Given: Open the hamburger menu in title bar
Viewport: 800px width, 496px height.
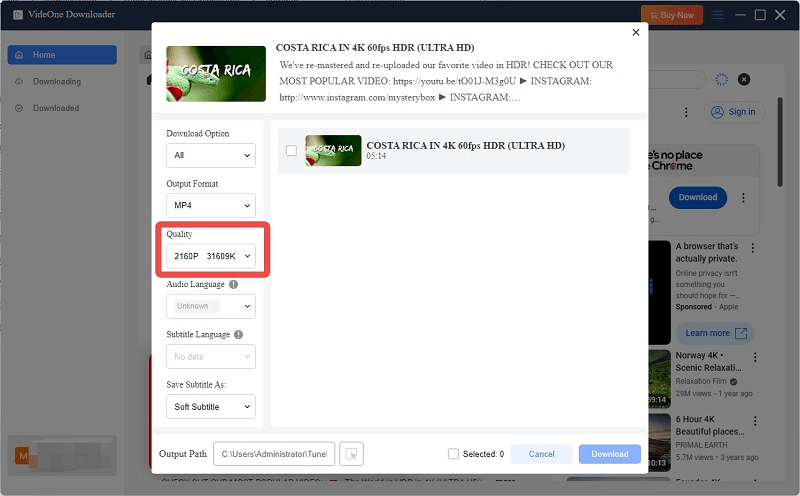Looking at the screenshot, I should pyautogui.click(x=717, y=15).
